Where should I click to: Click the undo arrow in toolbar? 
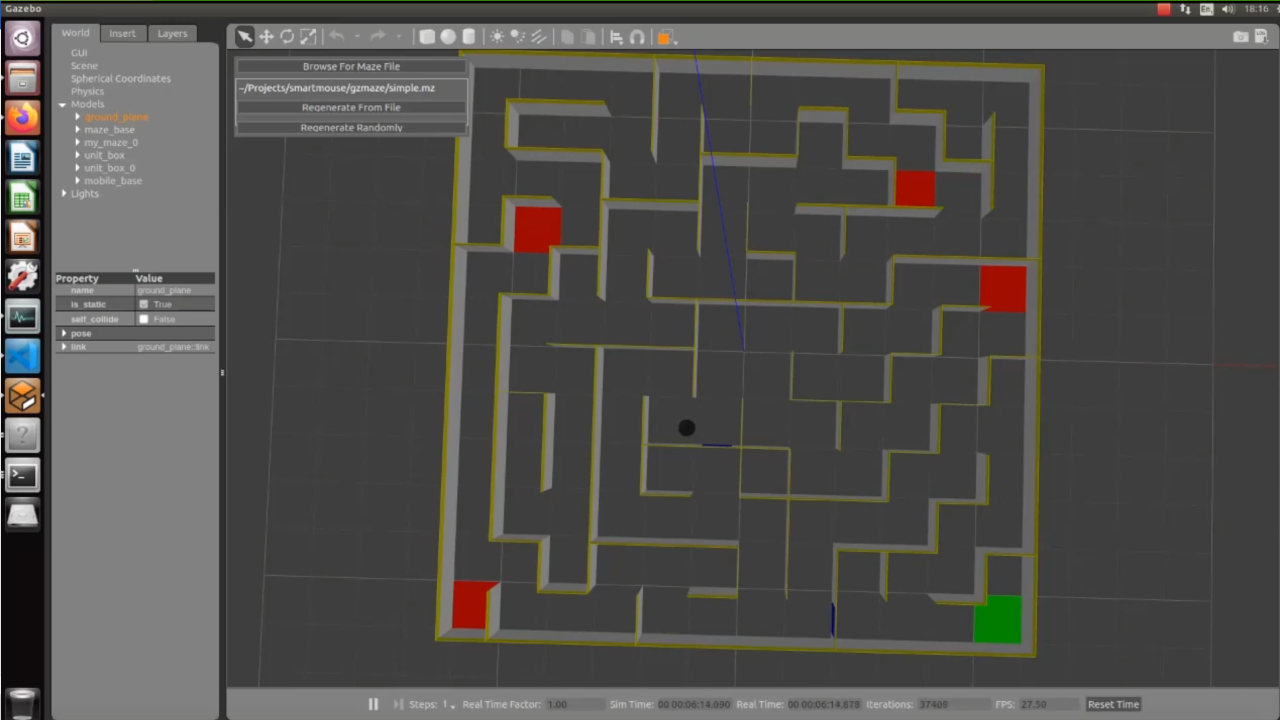[x=337, y=37]
